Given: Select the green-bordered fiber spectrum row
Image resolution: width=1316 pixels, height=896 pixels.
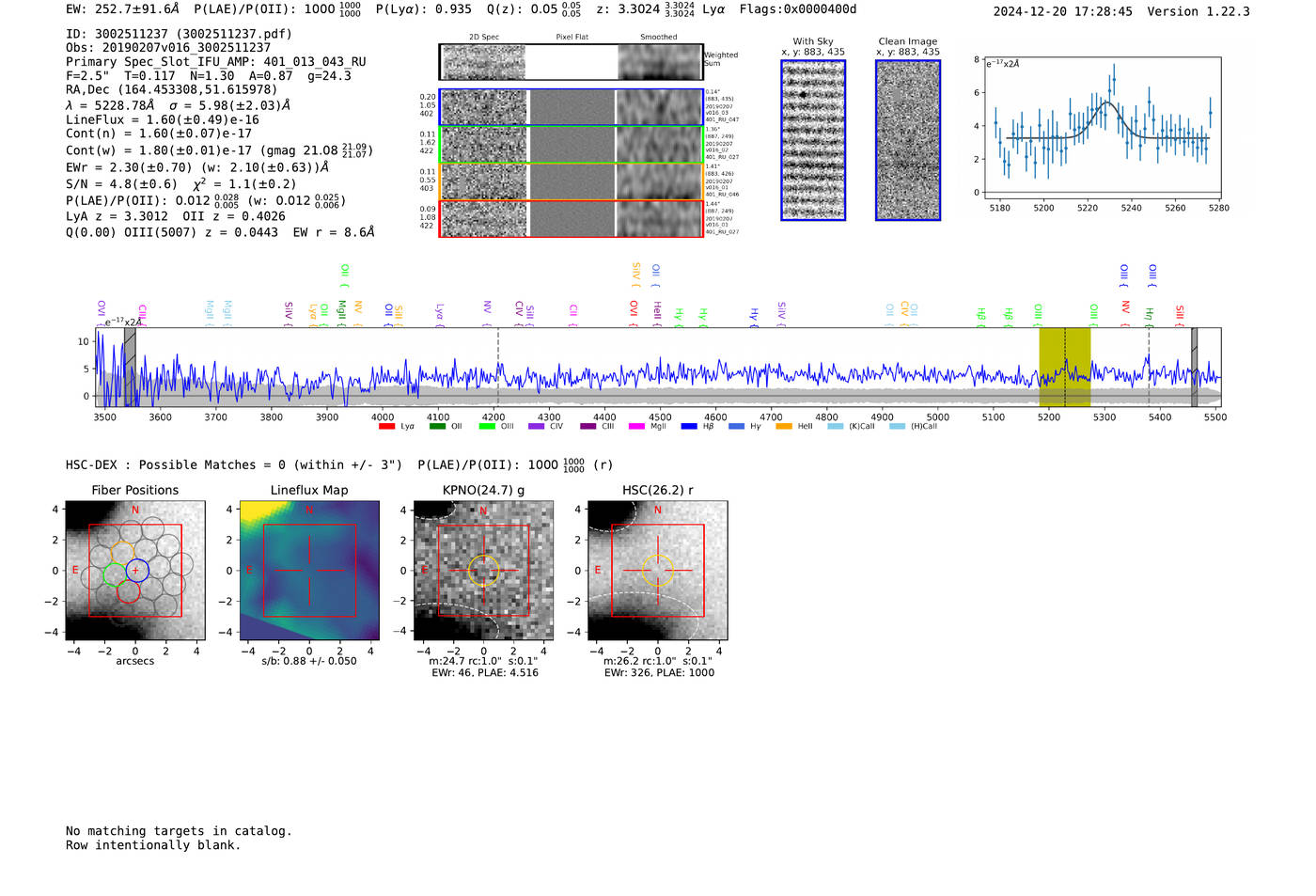Looking at the screenshot, I should tap(571, 145).
